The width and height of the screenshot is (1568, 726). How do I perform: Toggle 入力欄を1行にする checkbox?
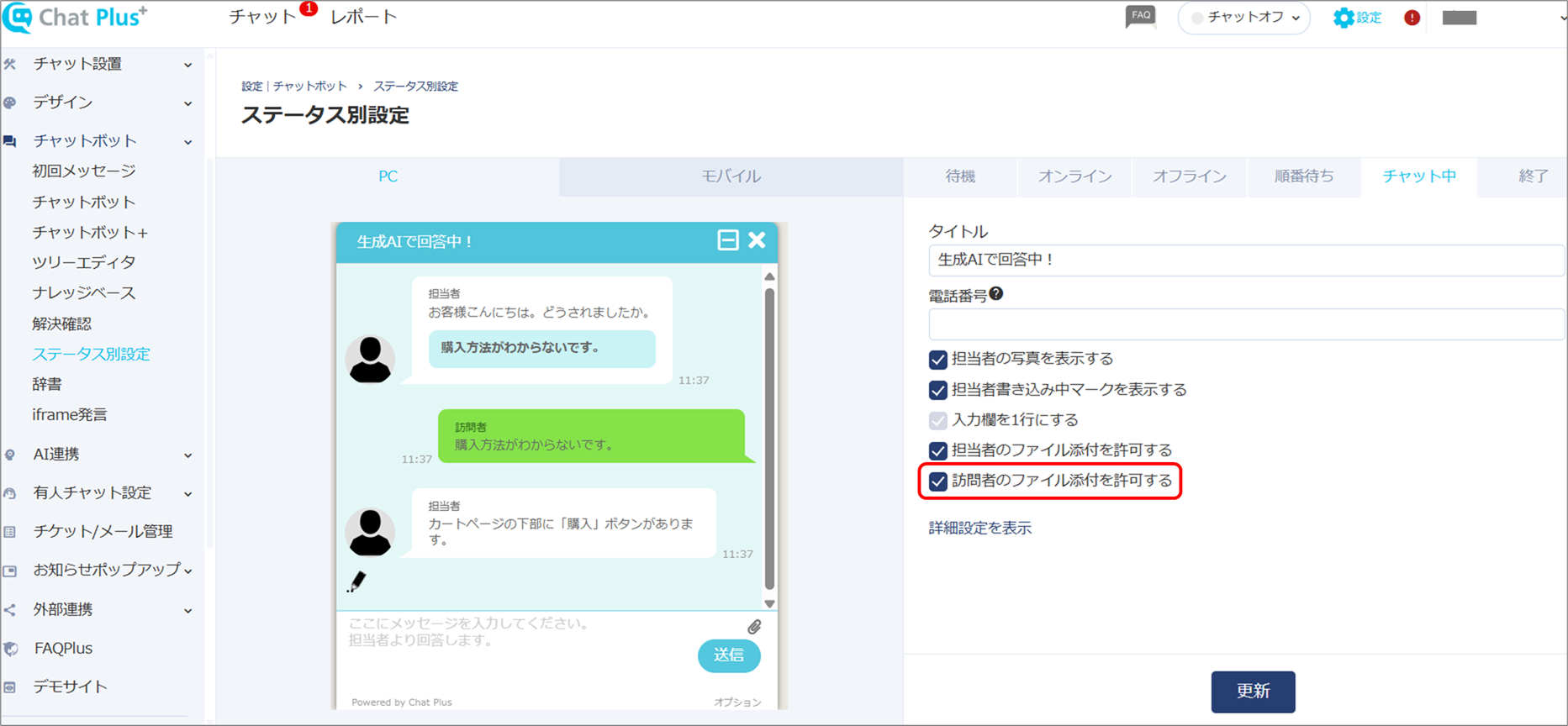[938, 420]
